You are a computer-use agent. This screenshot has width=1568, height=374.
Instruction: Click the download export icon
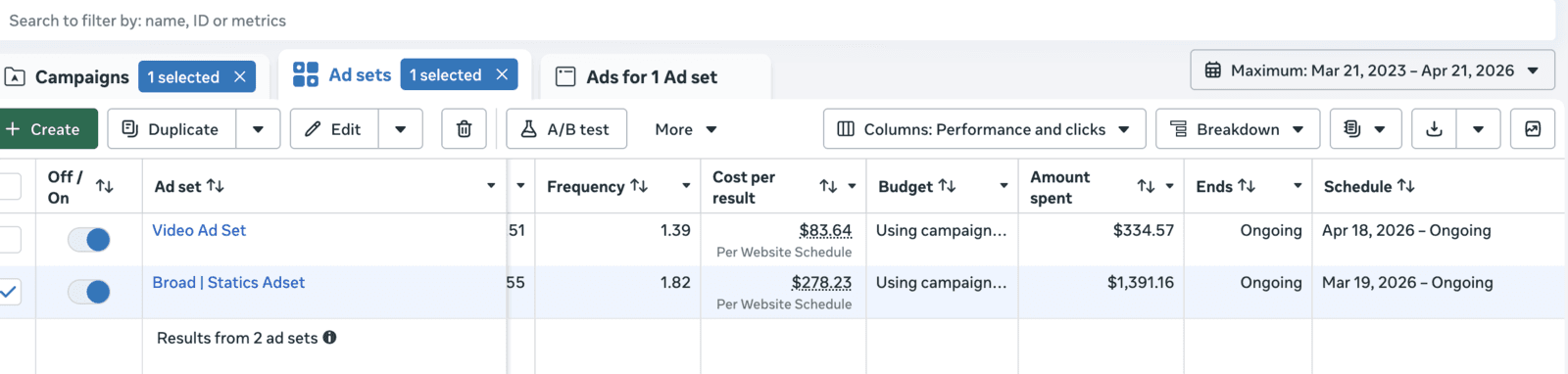coord(1434,129)
